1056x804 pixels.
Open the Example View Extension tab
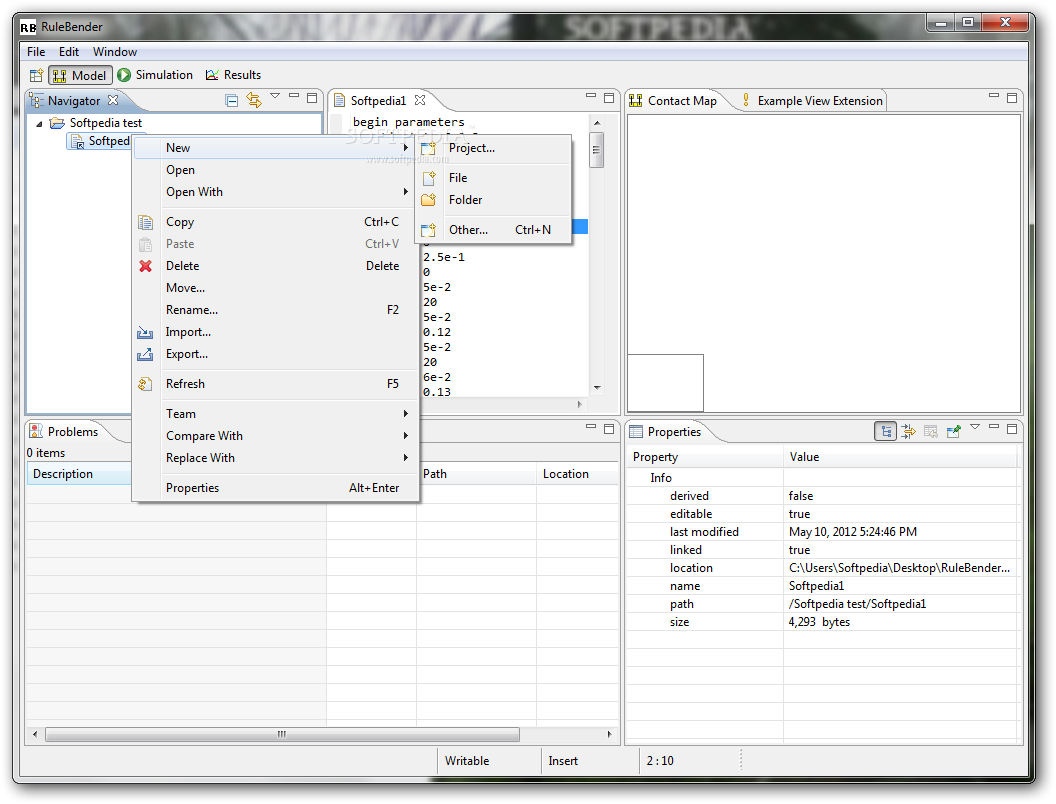click(x=812, y=100)
